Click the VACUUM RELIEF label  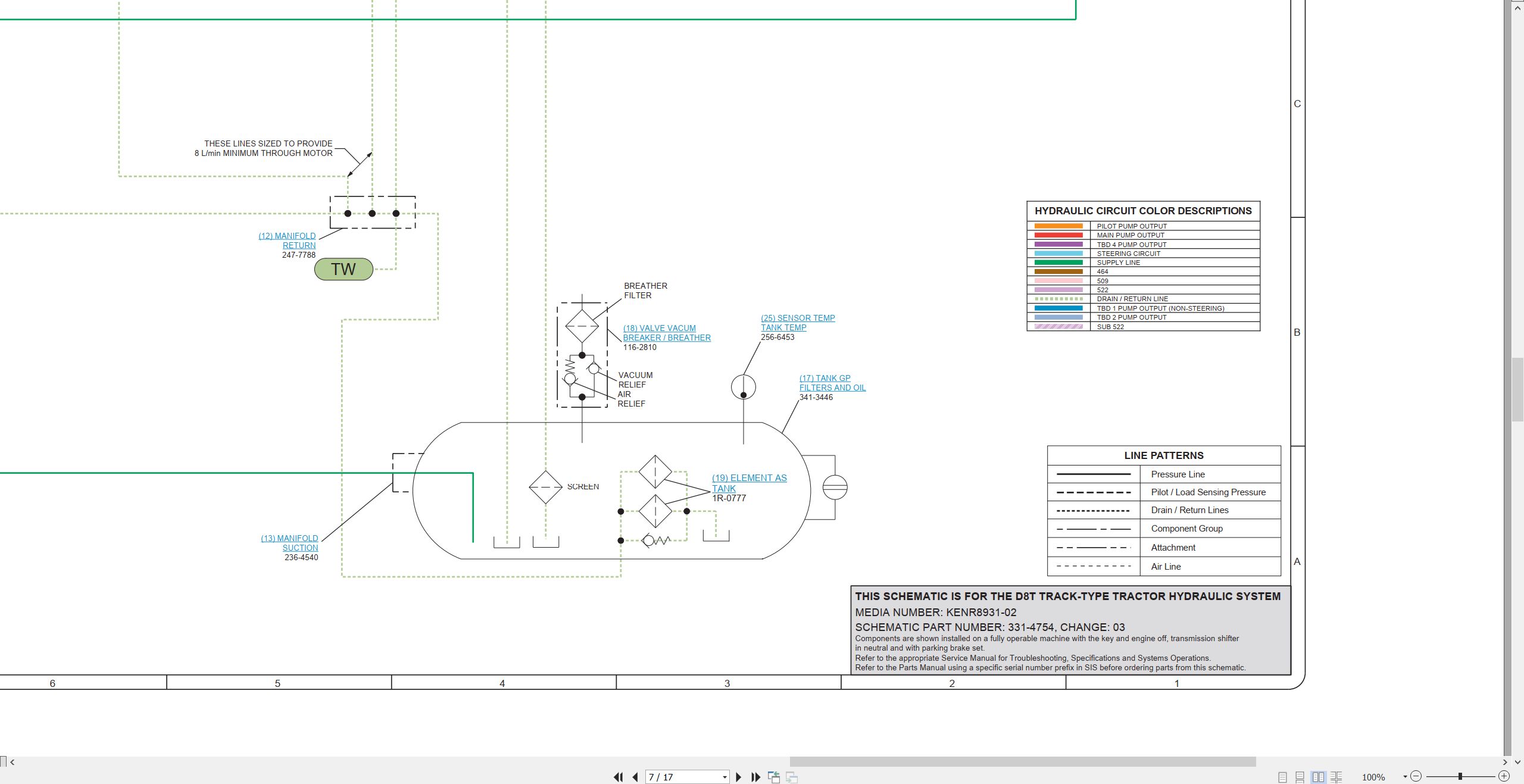[x=635, y=380]
